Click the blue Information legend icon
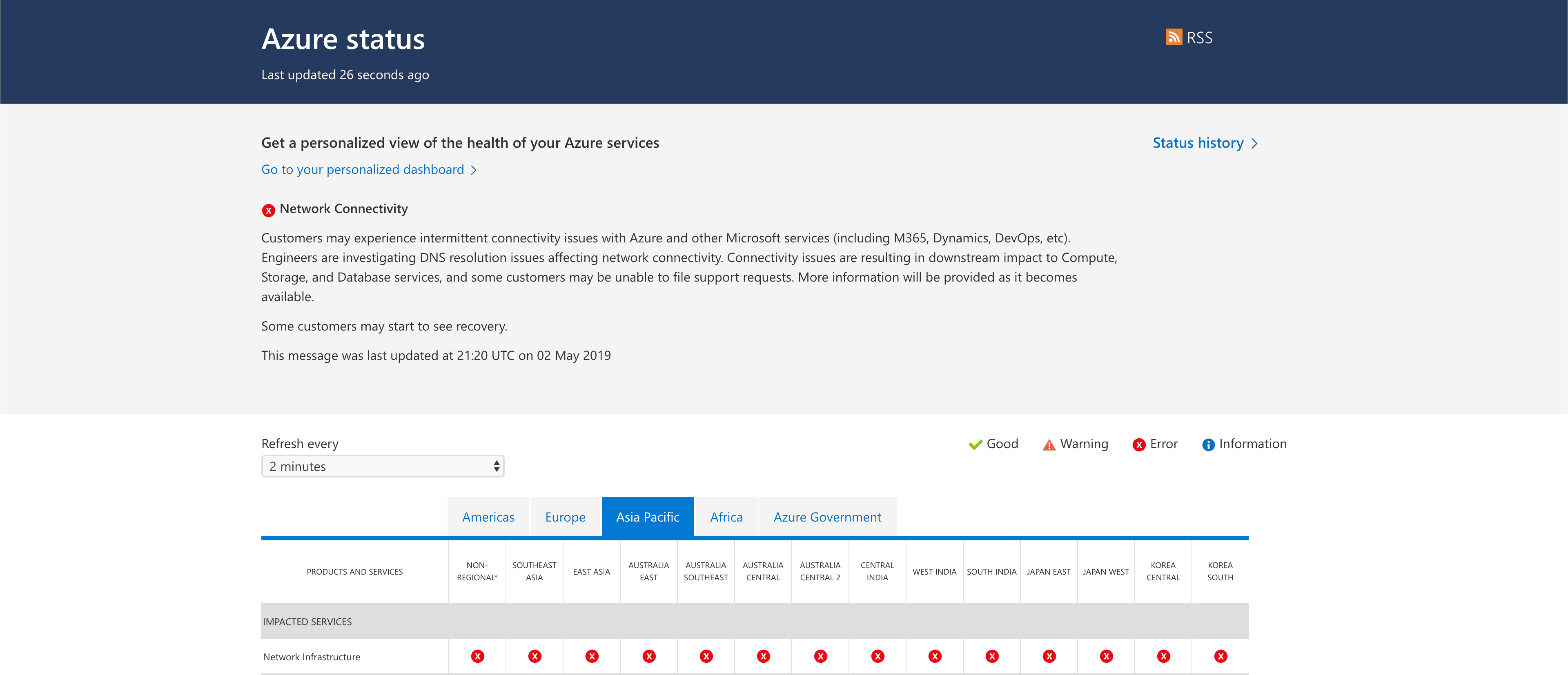 [x=1208, y=445]
